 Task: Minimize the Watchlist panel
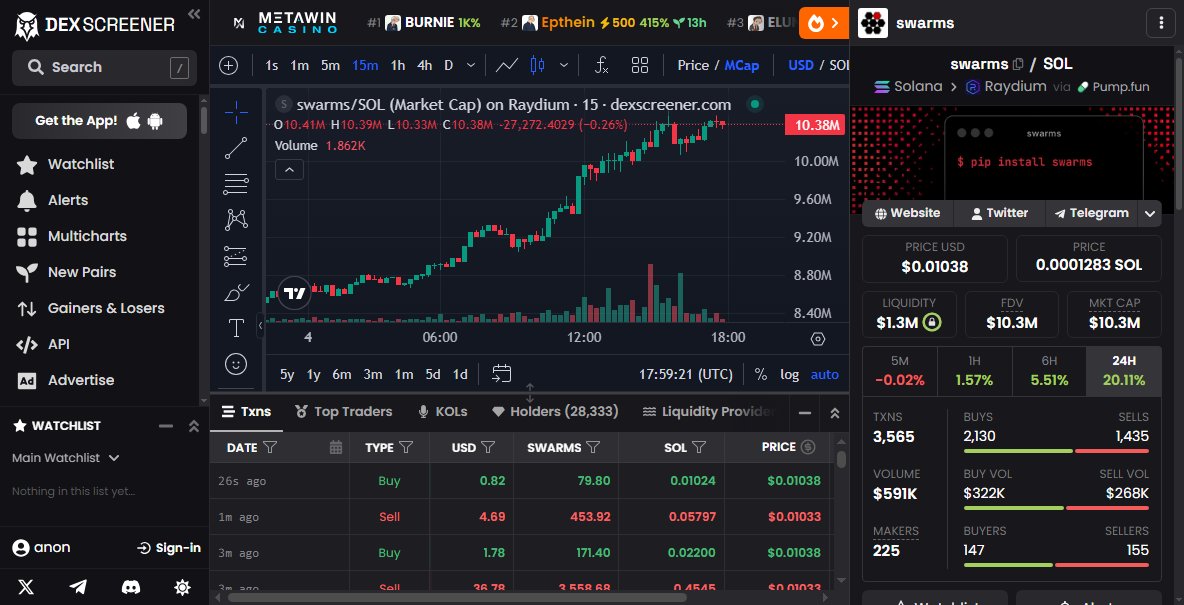pyautogui.click(x=166, y=426)
